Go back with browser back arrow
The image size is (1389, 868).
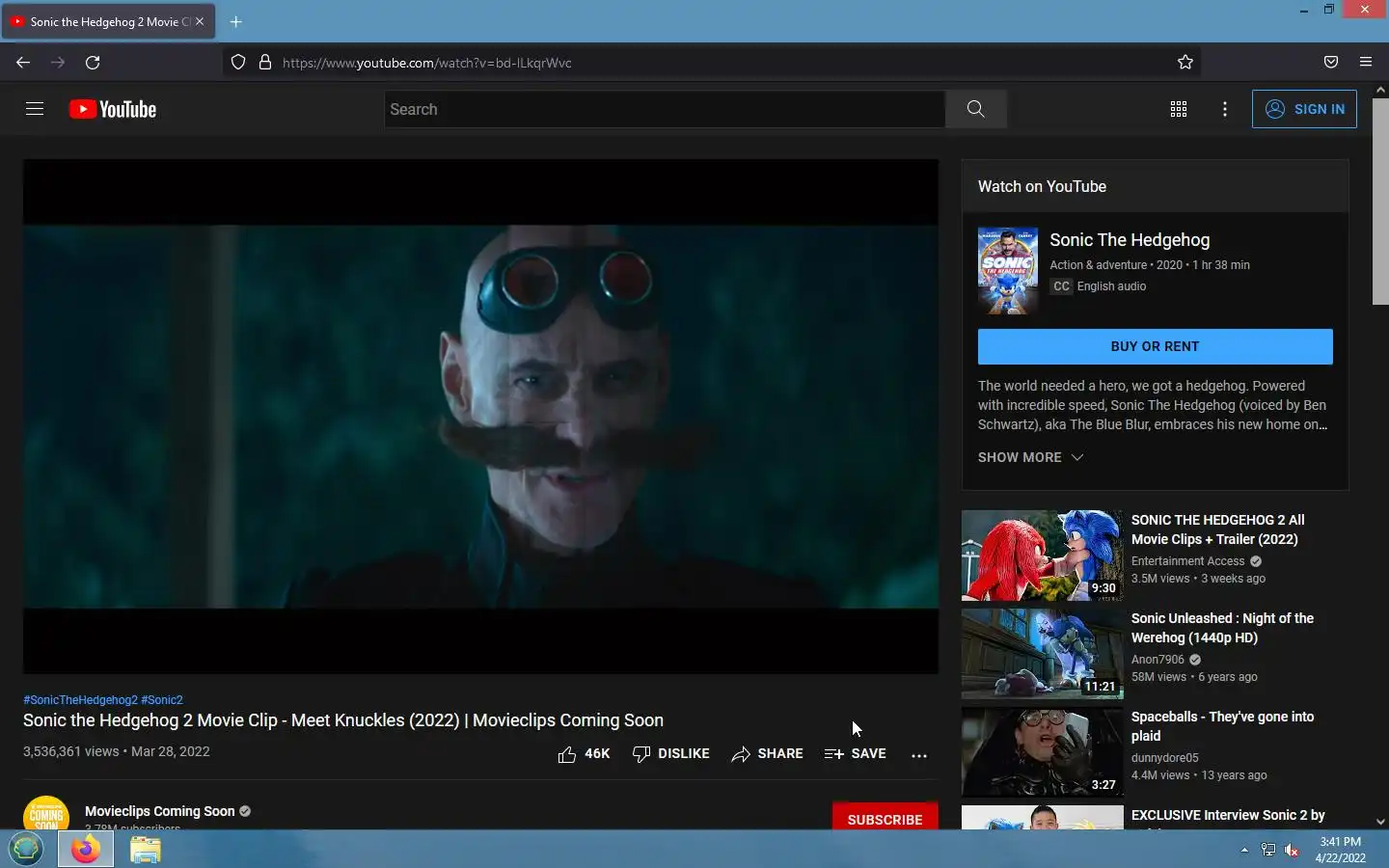pos(23,63)
